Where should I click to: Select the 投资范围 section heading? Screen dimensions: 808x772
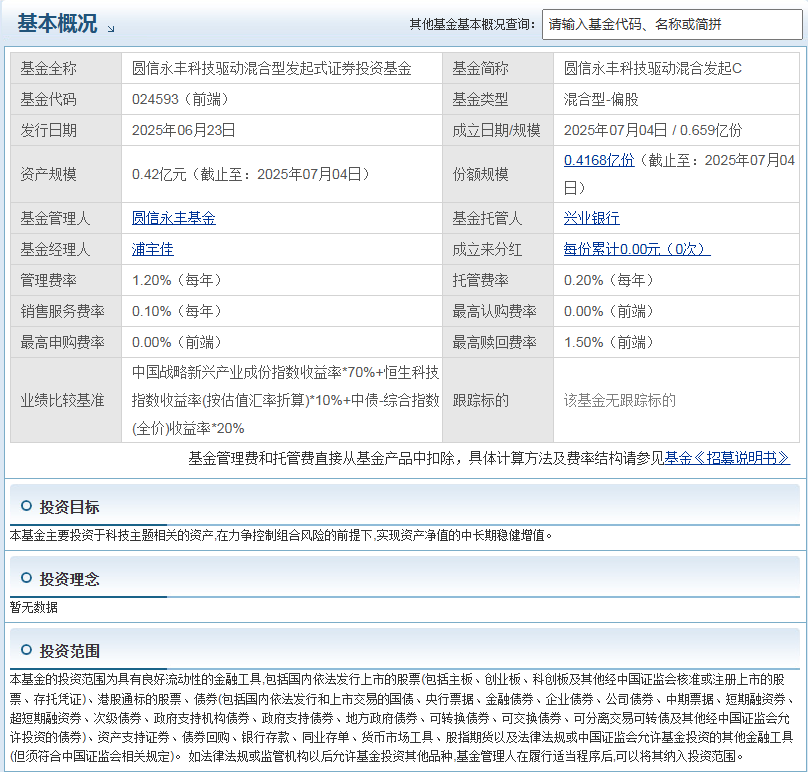point(70,651)
